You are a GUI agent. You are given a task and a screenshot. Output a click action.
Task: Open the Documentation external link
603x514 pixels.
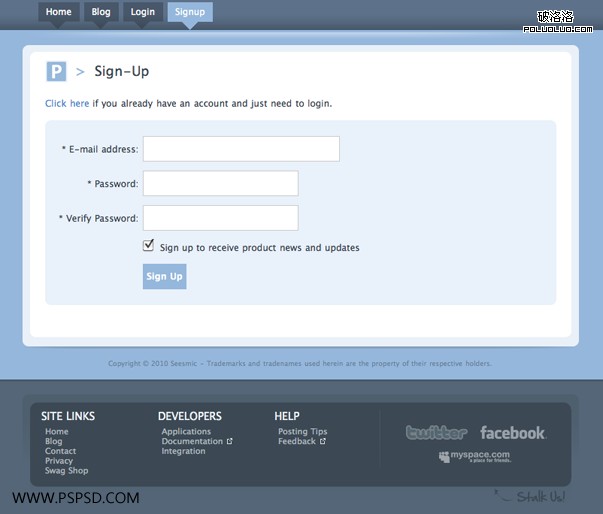click(192, 441)
